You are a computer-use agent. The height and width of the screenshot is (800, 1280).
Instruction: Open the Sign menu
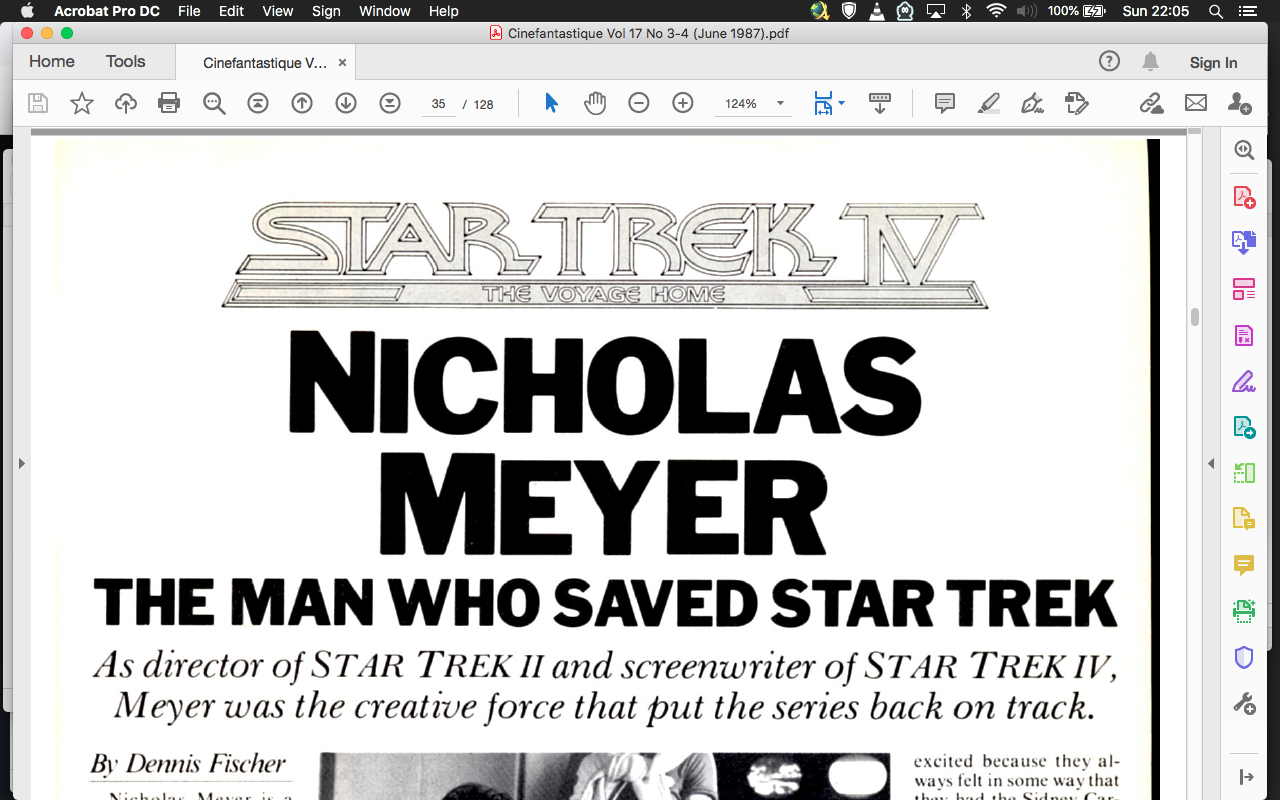coord(326,11)
